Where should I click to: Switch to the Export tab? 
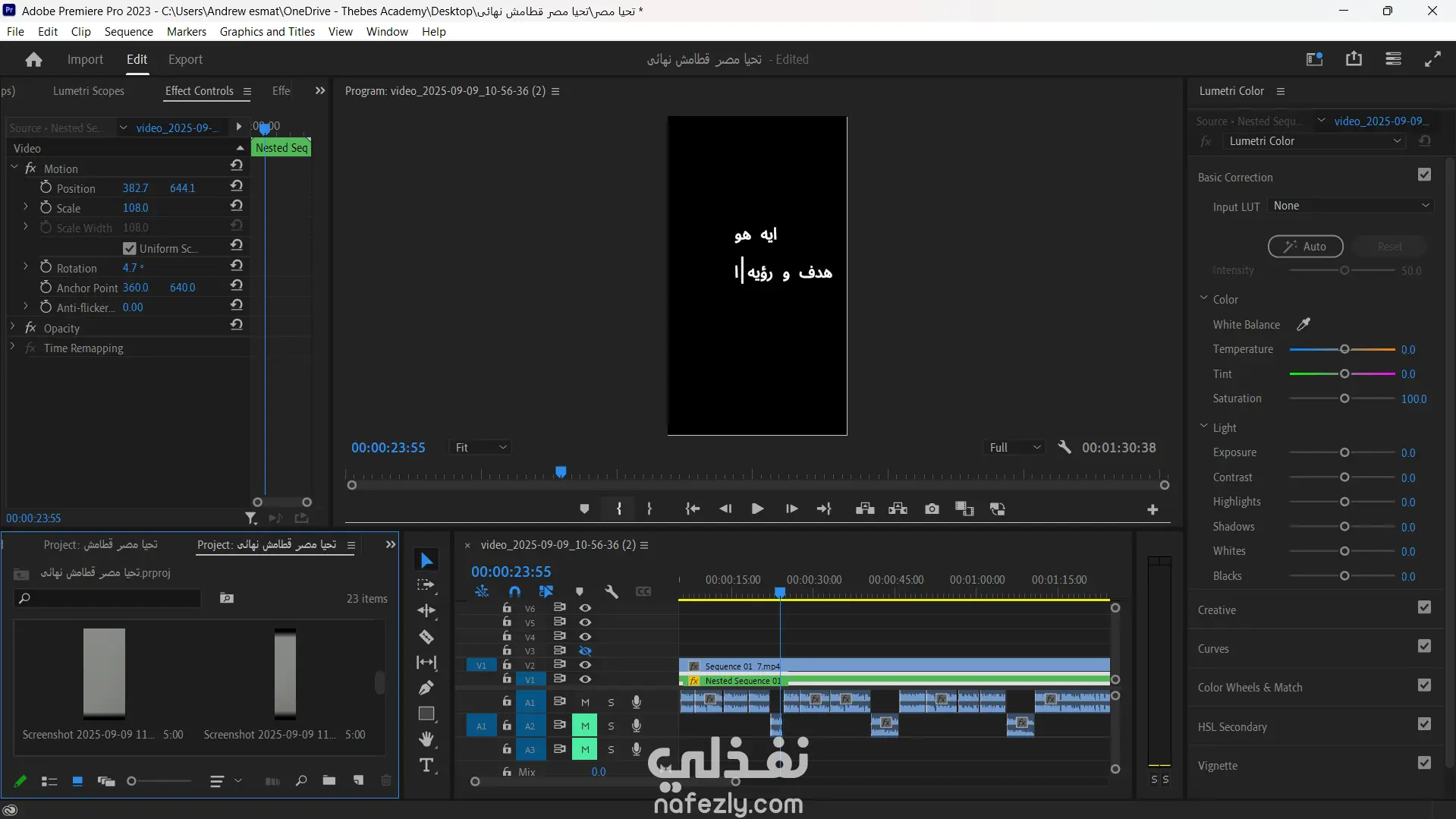tap(185, 59)
